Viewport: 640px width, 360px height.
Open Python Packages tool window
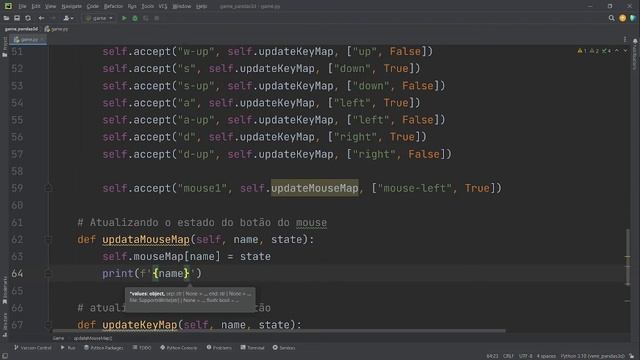[104, 348]
